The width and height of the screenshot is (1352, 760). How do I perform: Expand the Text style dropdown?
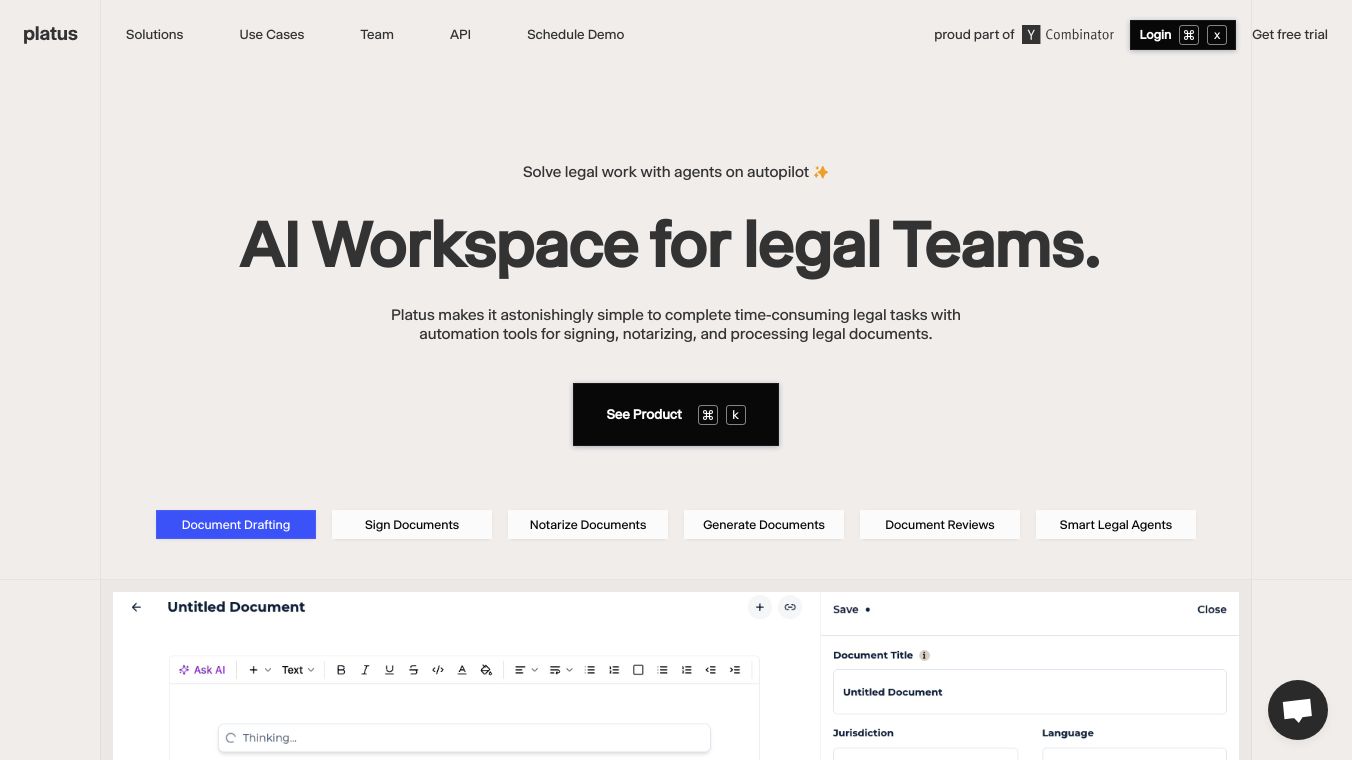coord(298,670)
